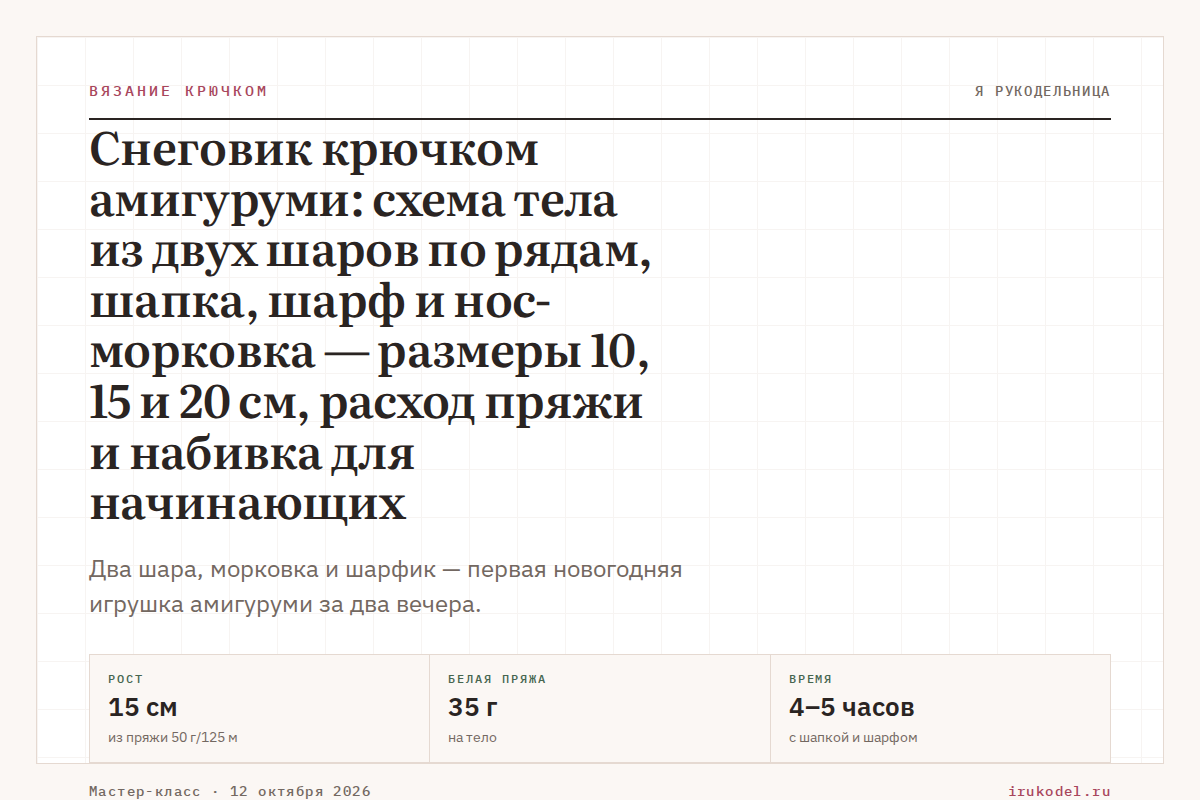Click the subtitle starting 'Два шара, морковка'
This screenshot has height=800, width=1200.
click(385, 588)
